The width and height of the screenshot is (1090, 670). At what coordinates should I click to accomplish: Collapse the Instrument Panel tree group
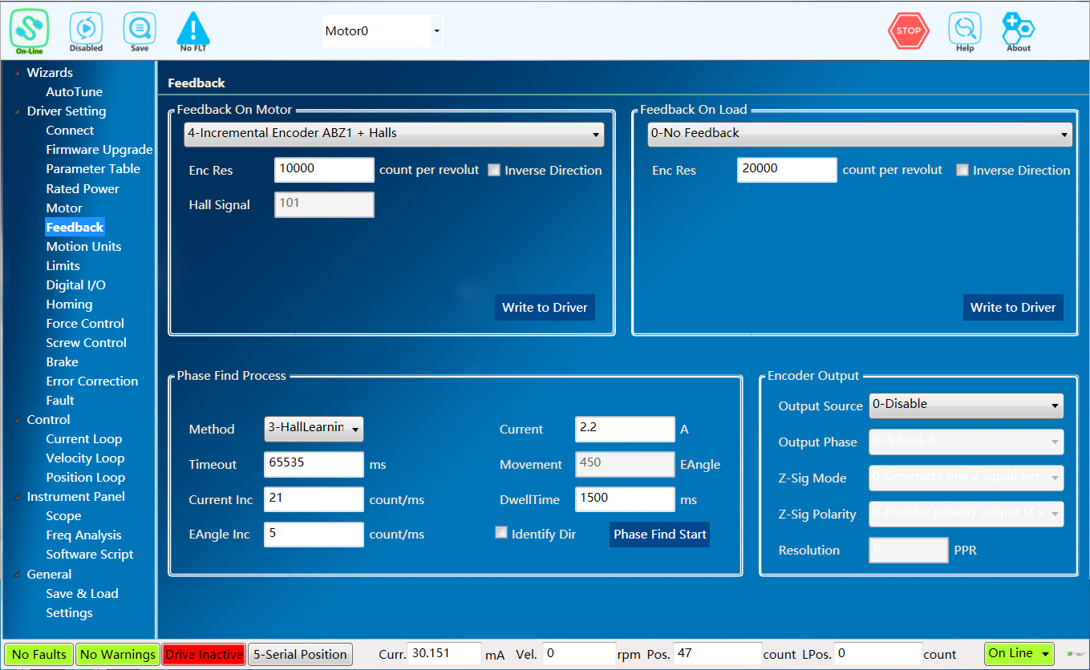pos(17,497)
